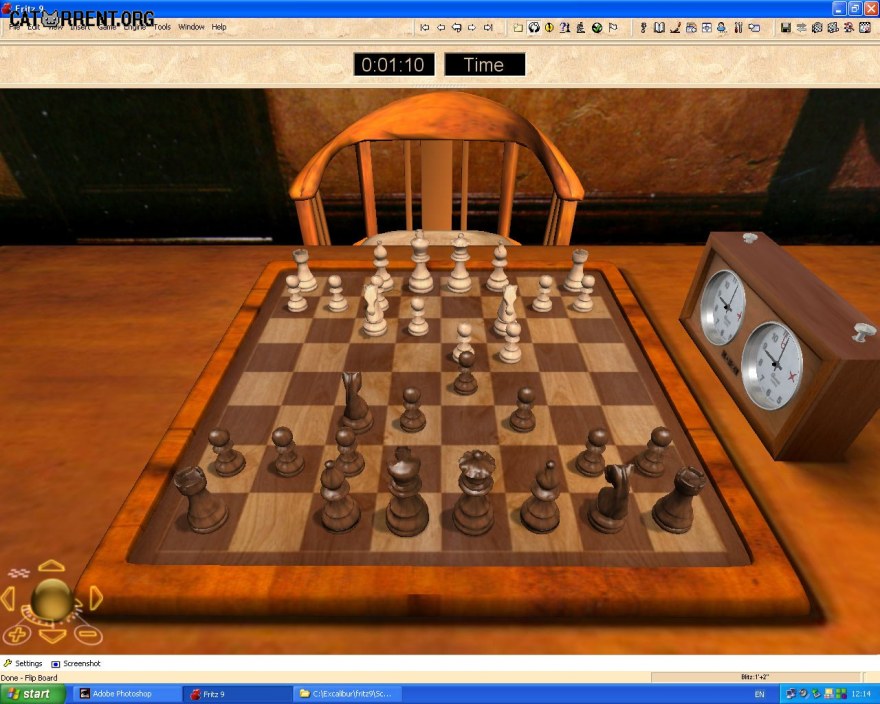Switch to Adobe Photoshop in taskbar
The image size is (880, 704).
[126, 694]
